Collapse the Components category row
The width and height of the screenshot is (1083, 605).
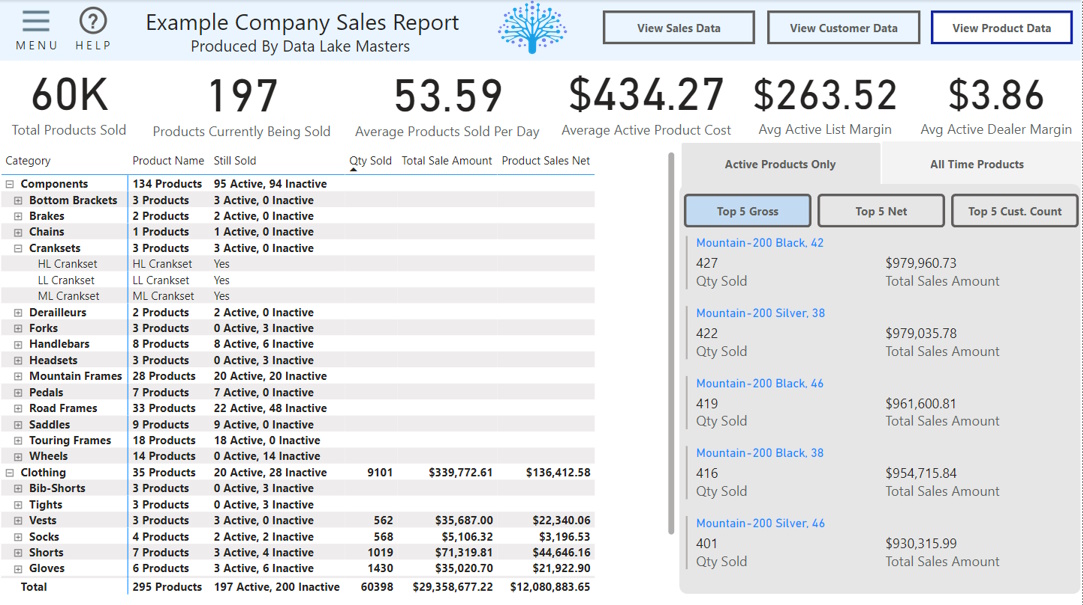pyautogui.click(x=10, y=184)
